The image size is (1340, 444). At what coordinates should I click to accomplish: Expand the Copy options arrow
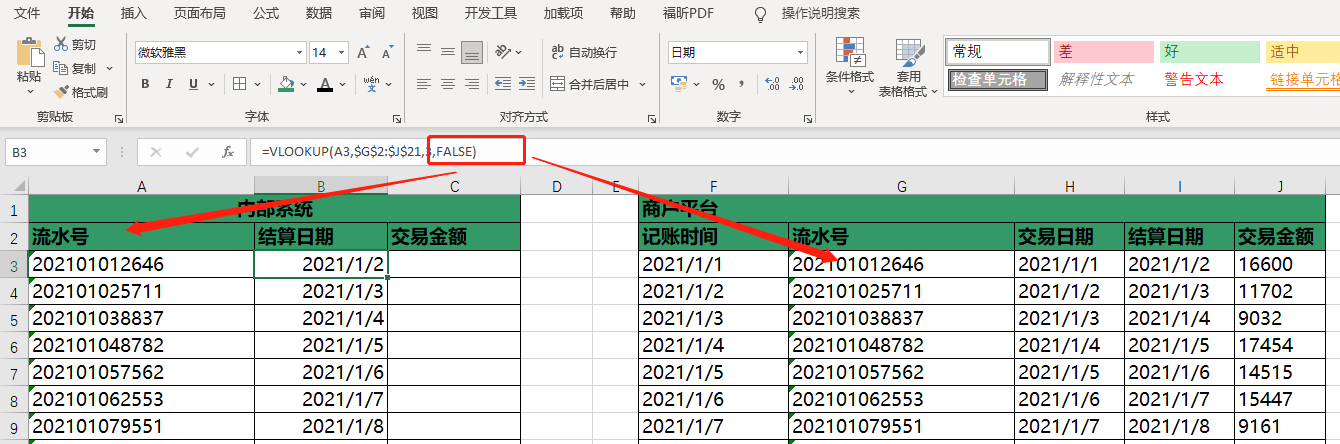point(109,68)
